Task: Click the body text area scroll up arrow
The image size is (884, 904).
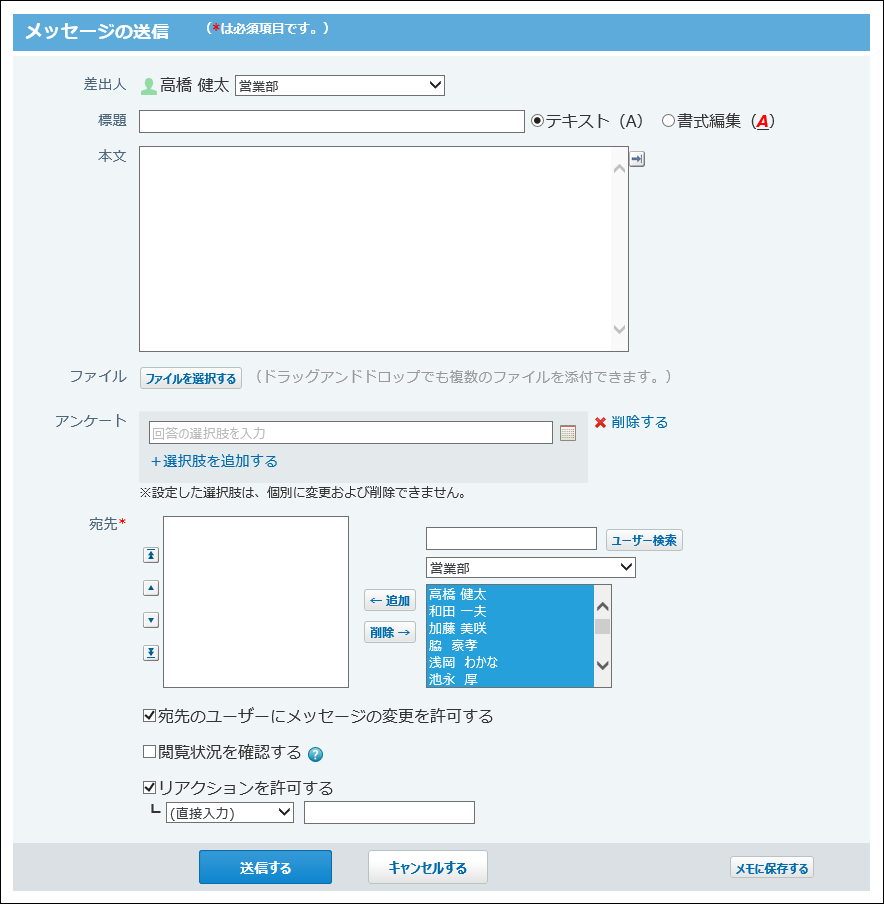Action: point(619,168)
